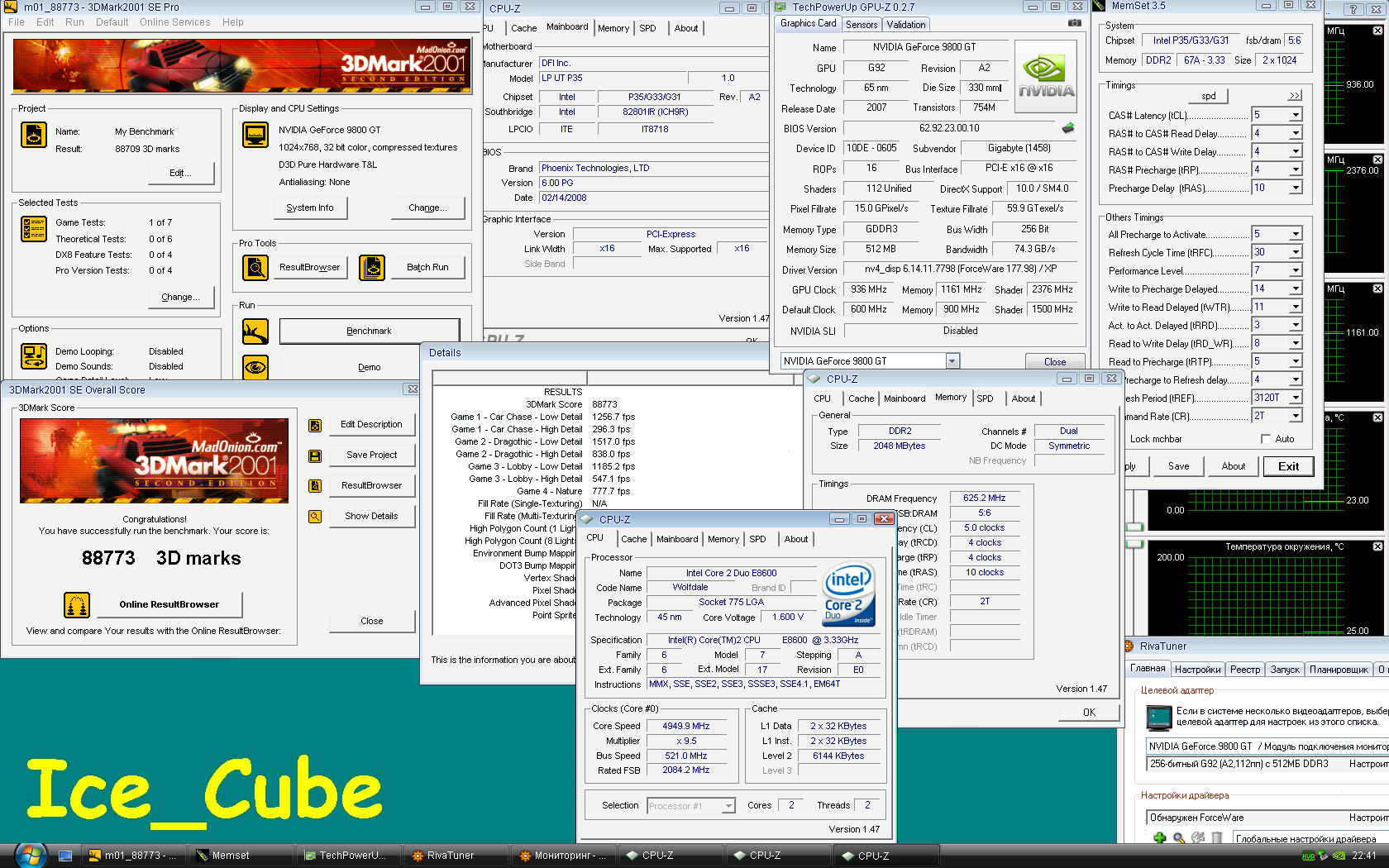Click the Options demo looping icon

(x=34, y=357)
